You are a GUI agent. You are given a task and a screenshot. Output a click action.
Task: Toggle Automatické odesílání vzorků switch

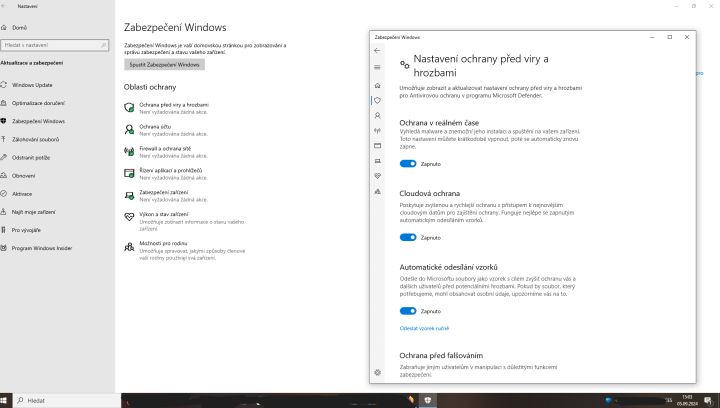tap(408, 311)
